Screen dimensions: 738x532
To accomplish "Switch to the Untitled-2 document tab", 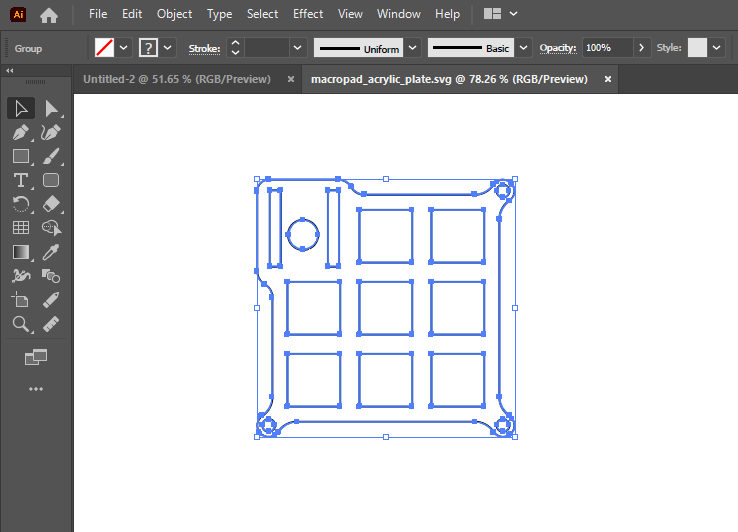I will [x=176, y=79].
